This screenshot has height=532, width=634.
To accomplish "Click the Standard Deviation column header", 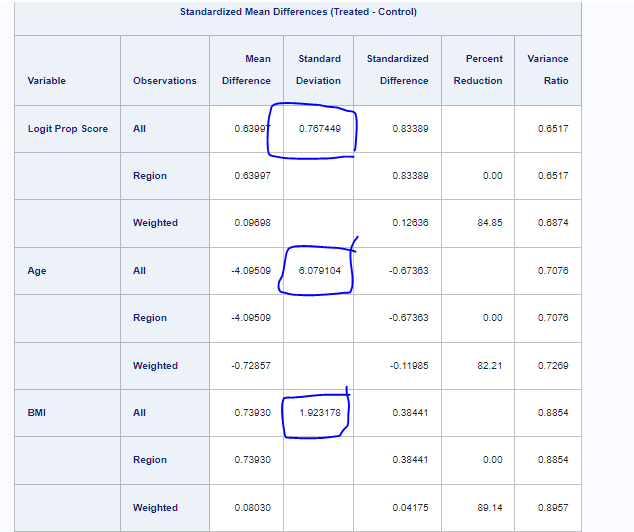I will 319,70.
